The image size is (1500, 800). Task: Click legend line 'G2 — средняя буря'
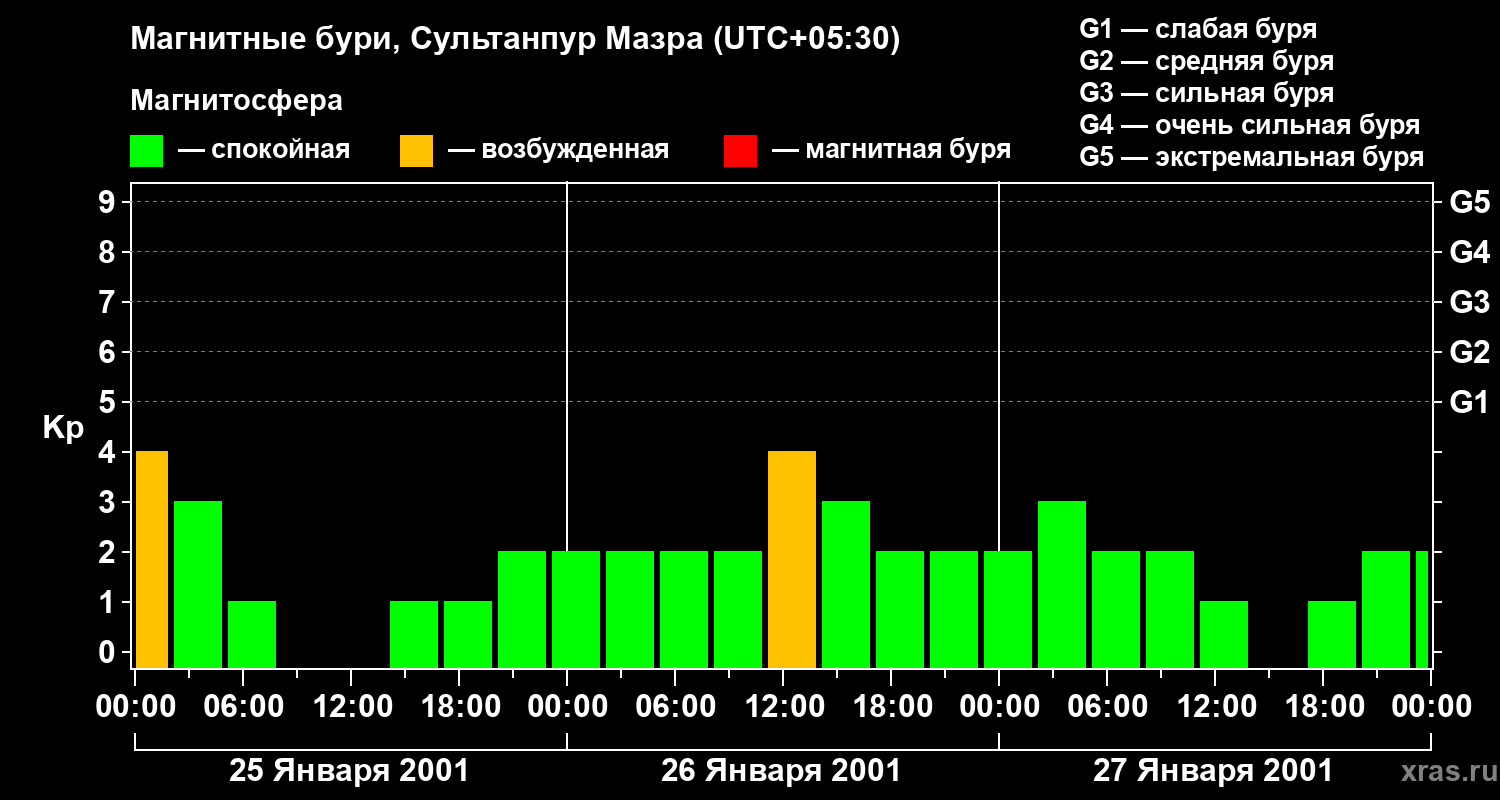coord(1207,61)
